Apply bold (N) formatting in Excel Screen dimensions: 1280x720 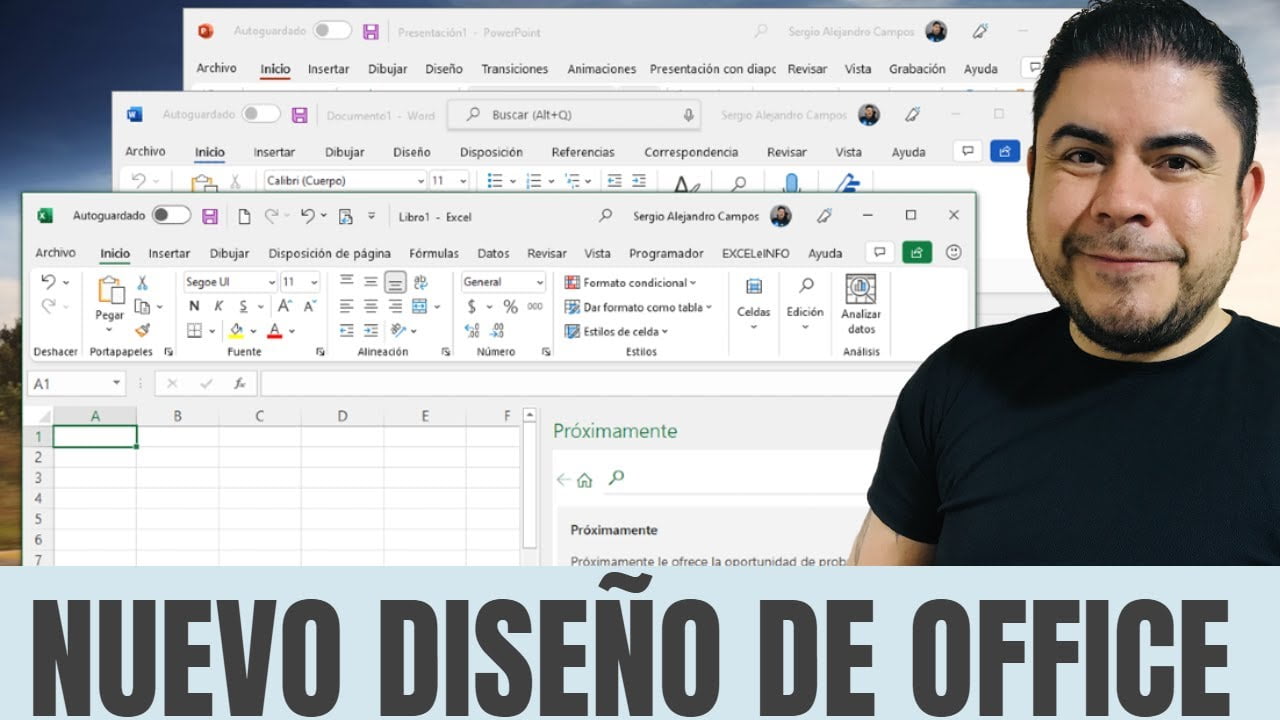point(194,307)
